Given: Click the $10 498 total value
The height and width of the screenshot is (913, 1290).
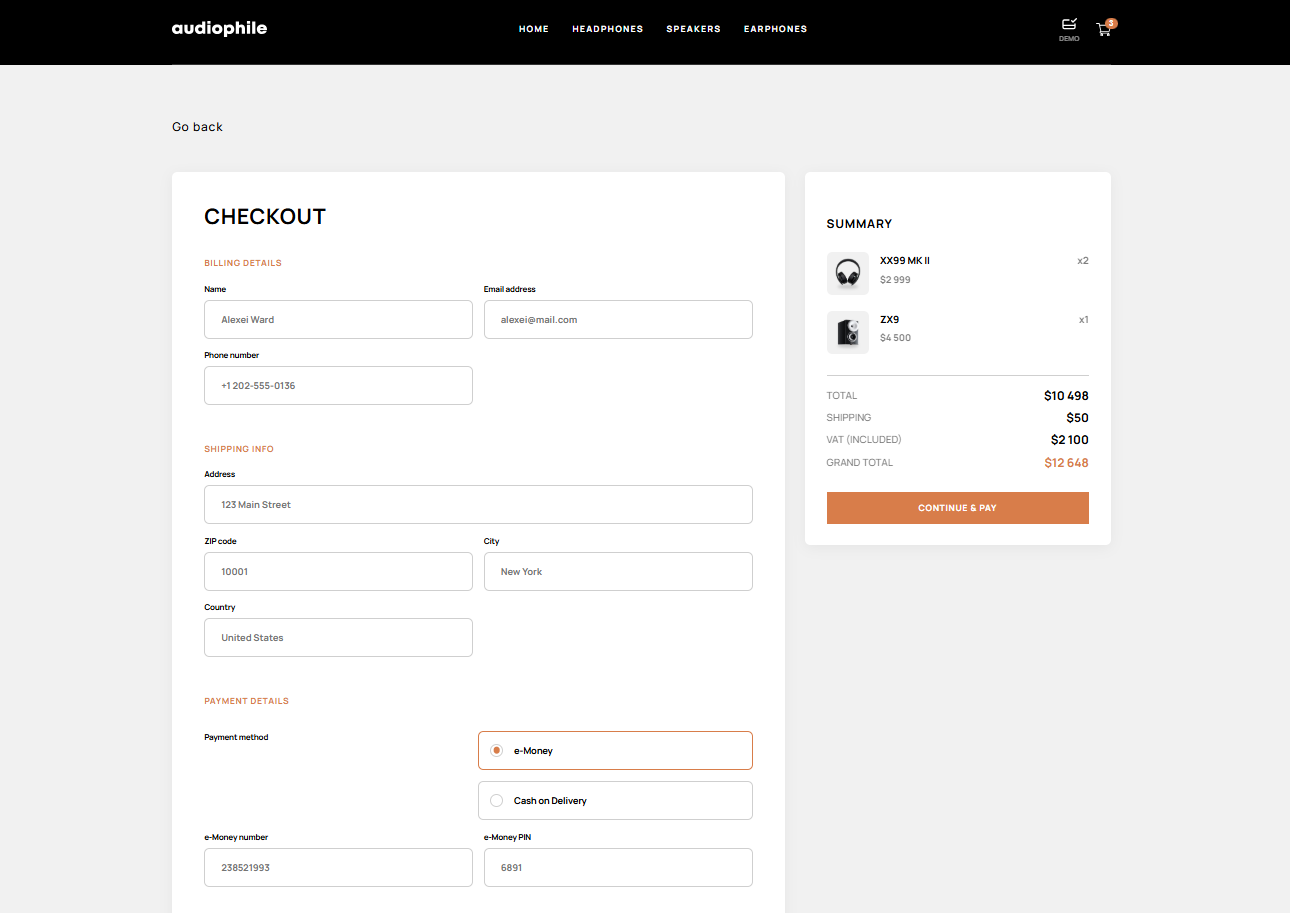Looking at the screenshot, I should [1066, 396].
